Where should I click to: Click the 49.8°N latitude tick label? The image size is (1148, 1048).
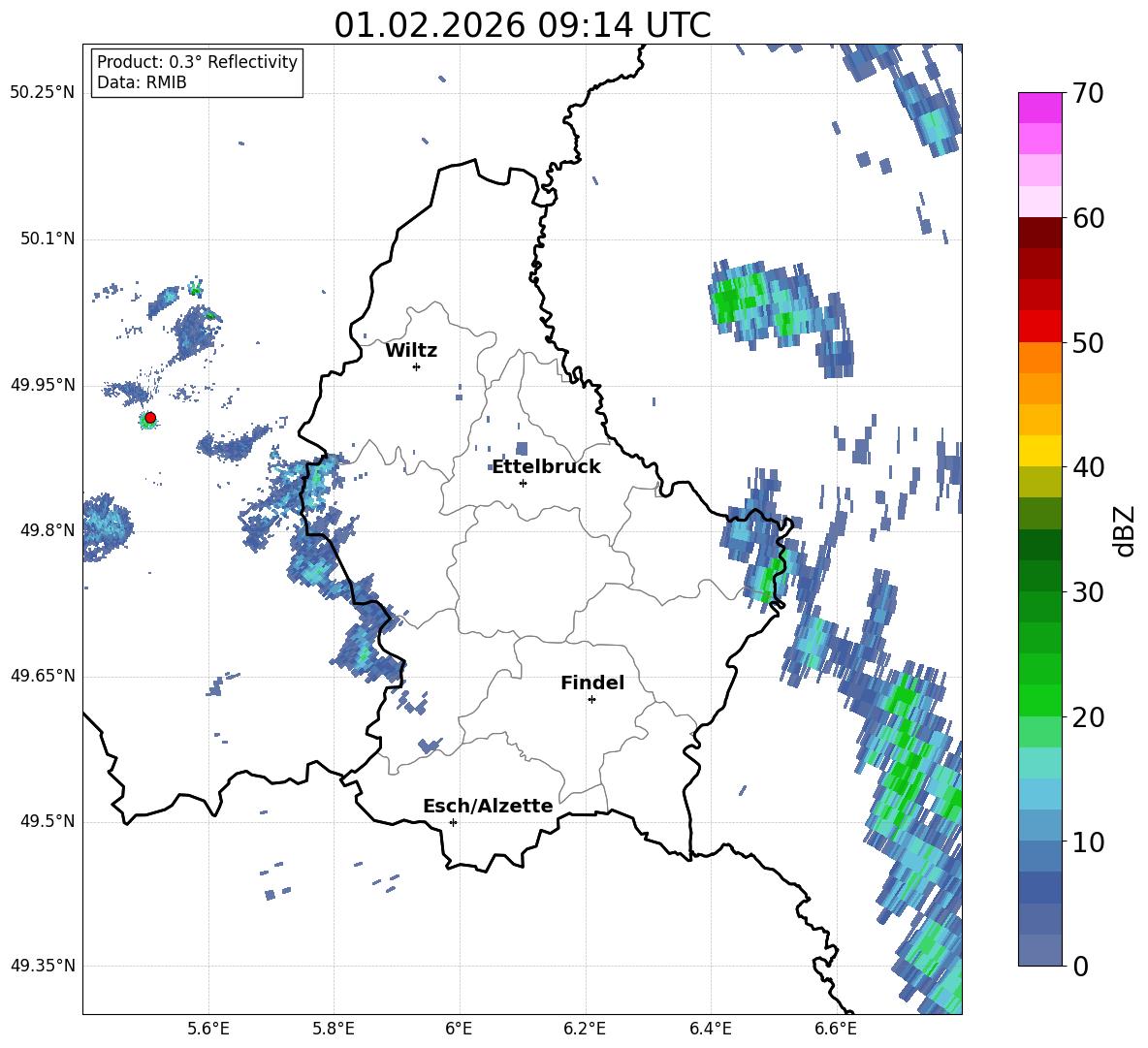(x=47, y=529)
